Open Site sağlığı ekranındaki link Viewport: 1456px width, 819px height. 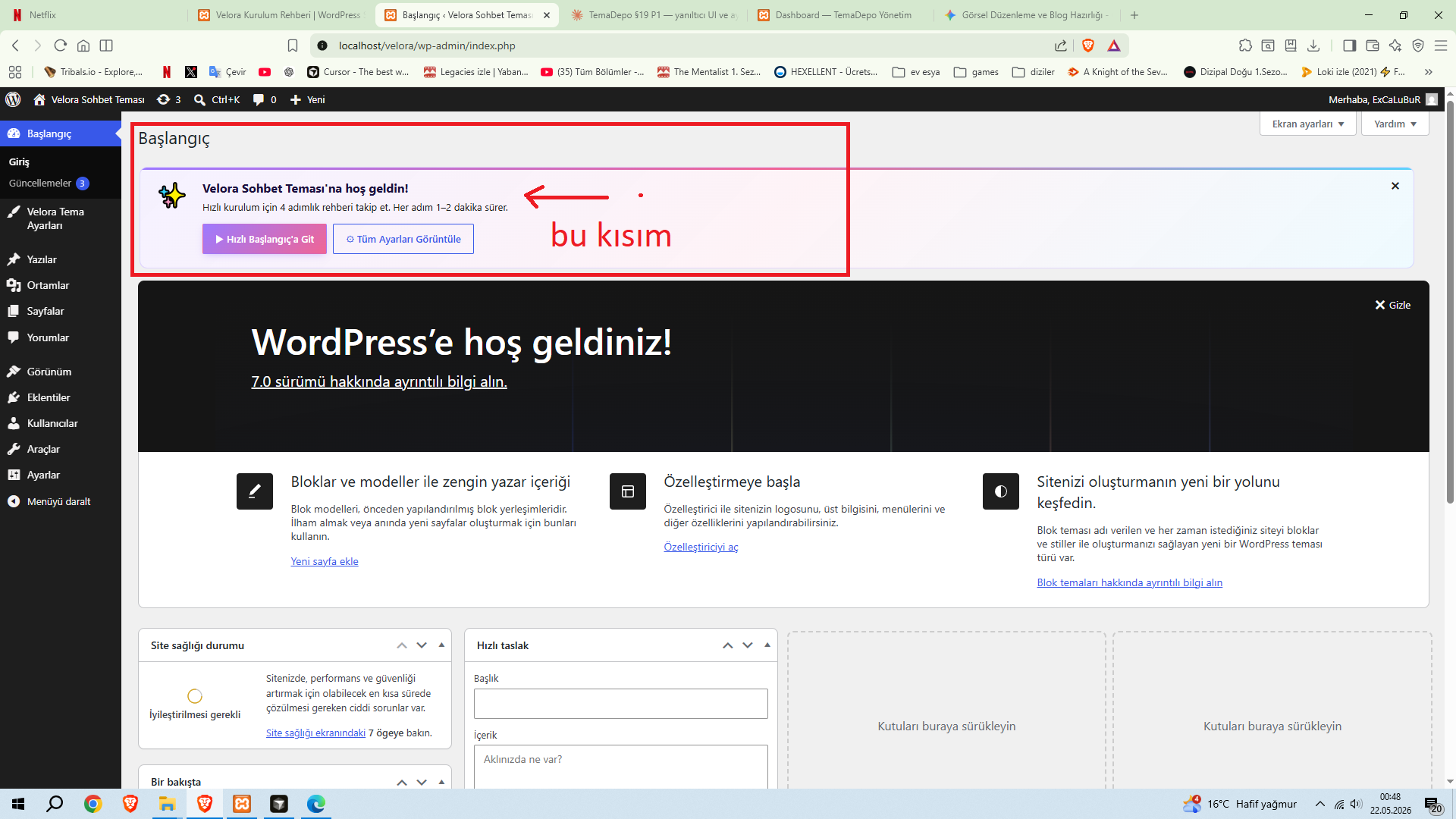[x=315, y=733]
